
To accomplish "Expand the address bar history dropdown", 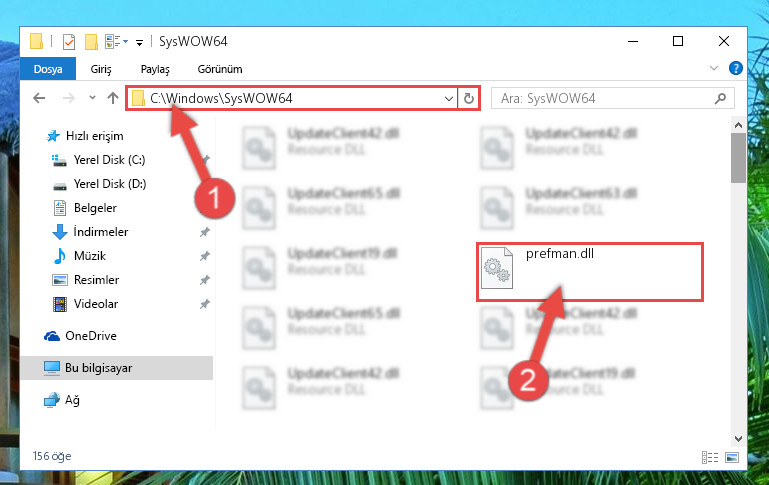I will 448,99.
